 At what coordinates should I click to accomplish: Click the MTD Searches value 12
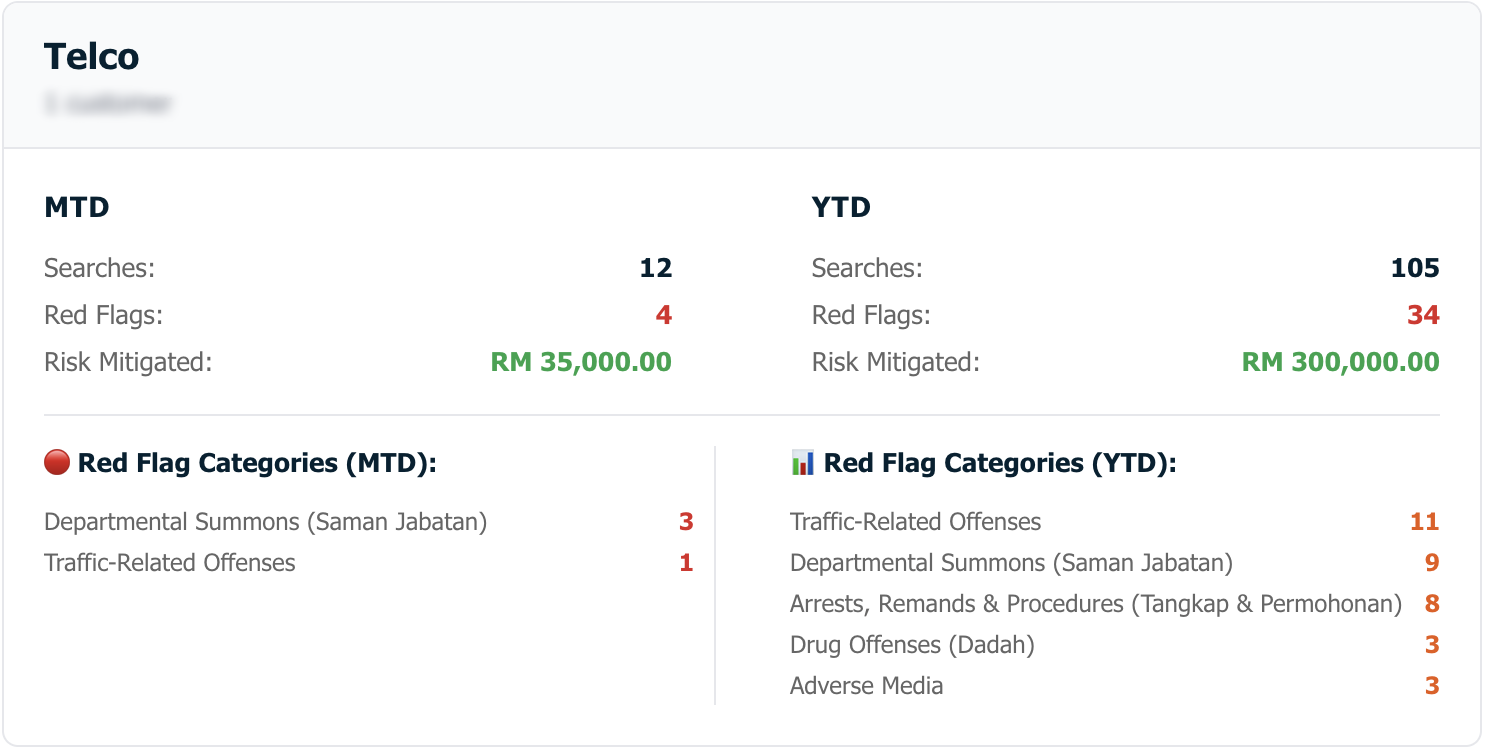point(656,268)
